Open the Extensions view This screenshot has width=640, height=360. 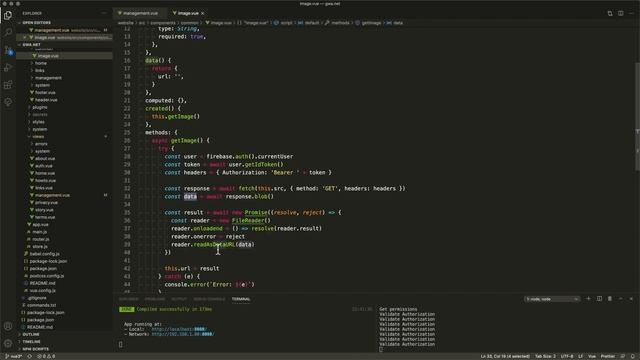click(x=8, y=85)
